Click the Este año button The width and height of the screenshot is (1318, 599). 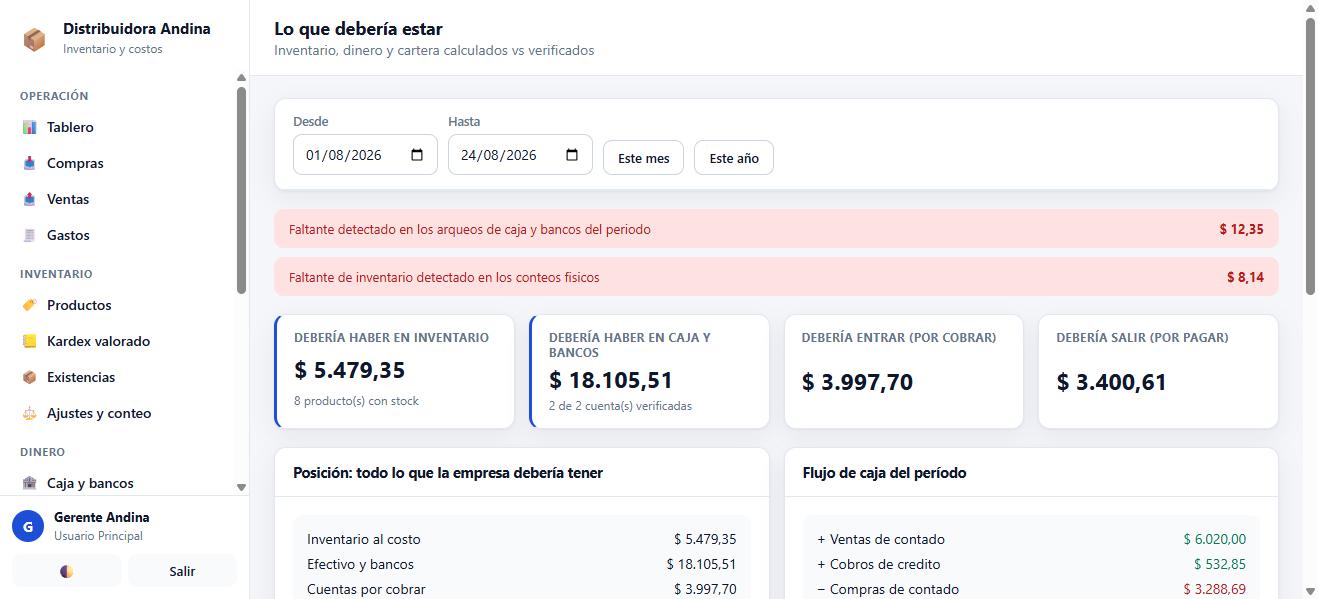click(x=734, y=158)
